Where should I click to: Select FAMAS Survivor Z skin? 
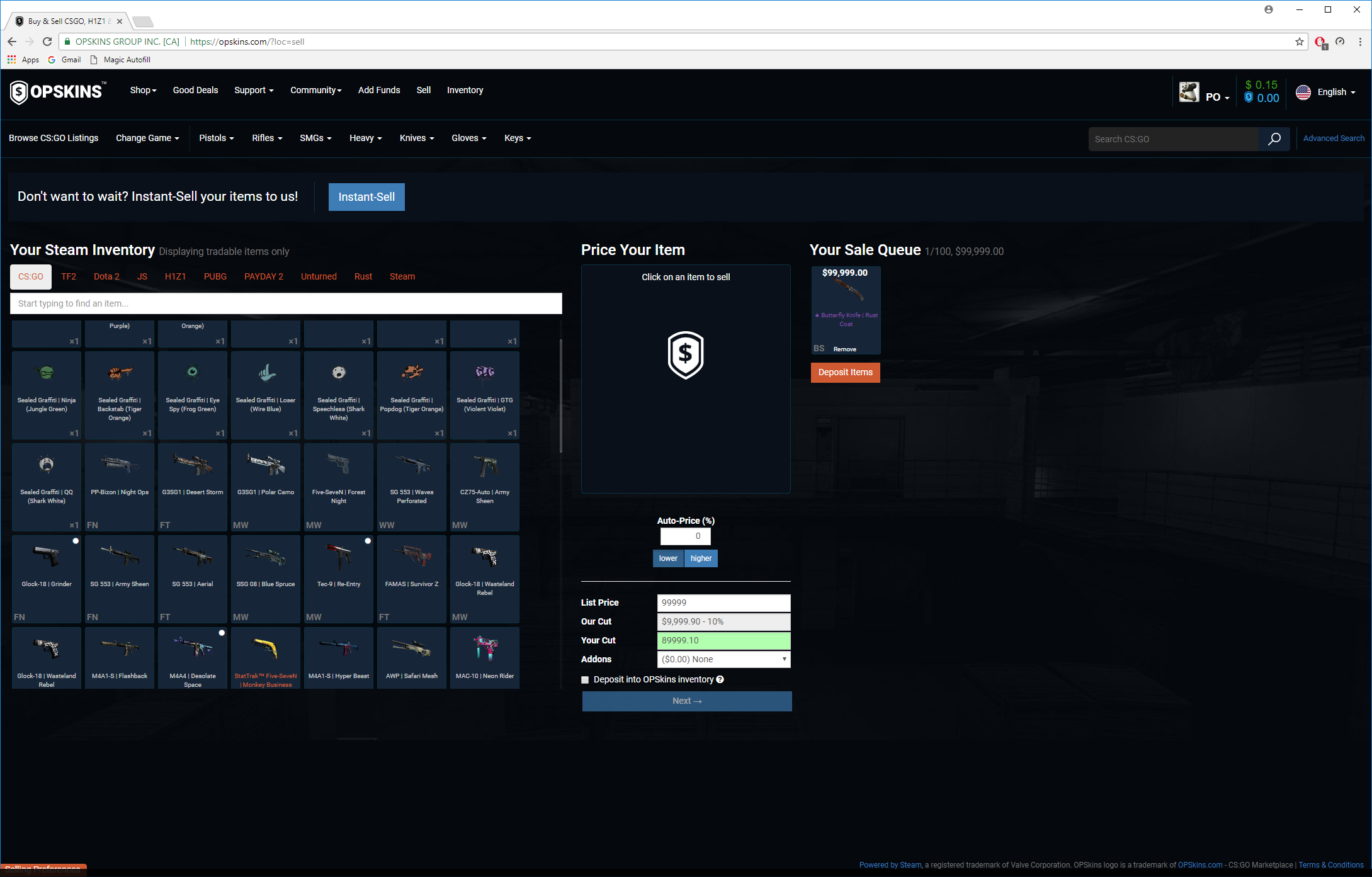tap(412, 579)
